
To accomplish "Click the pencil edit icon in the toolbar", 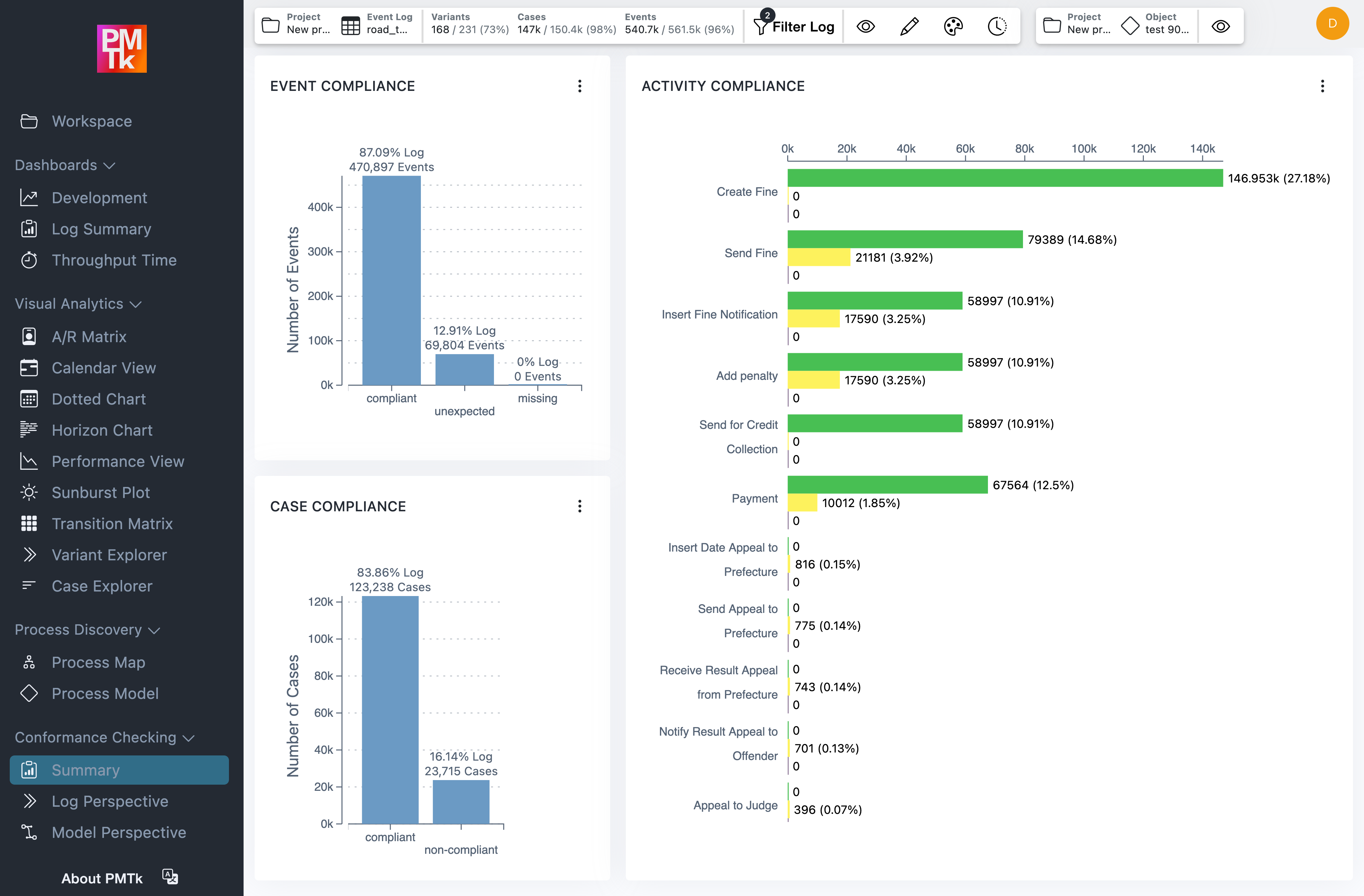I will click(909, 26).
